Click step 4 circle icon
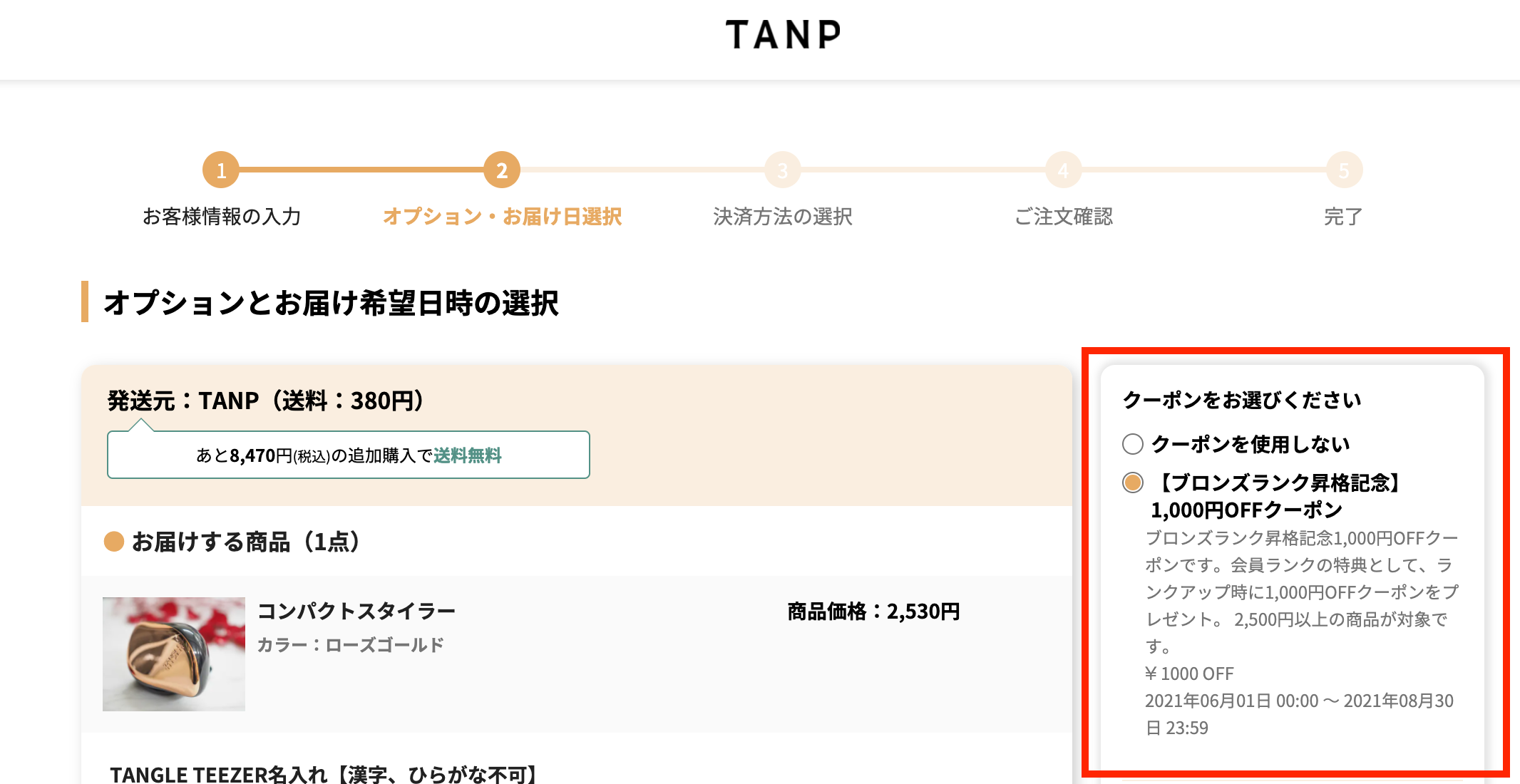This screenshot has height=784, width=1520. click(1063, 170)
